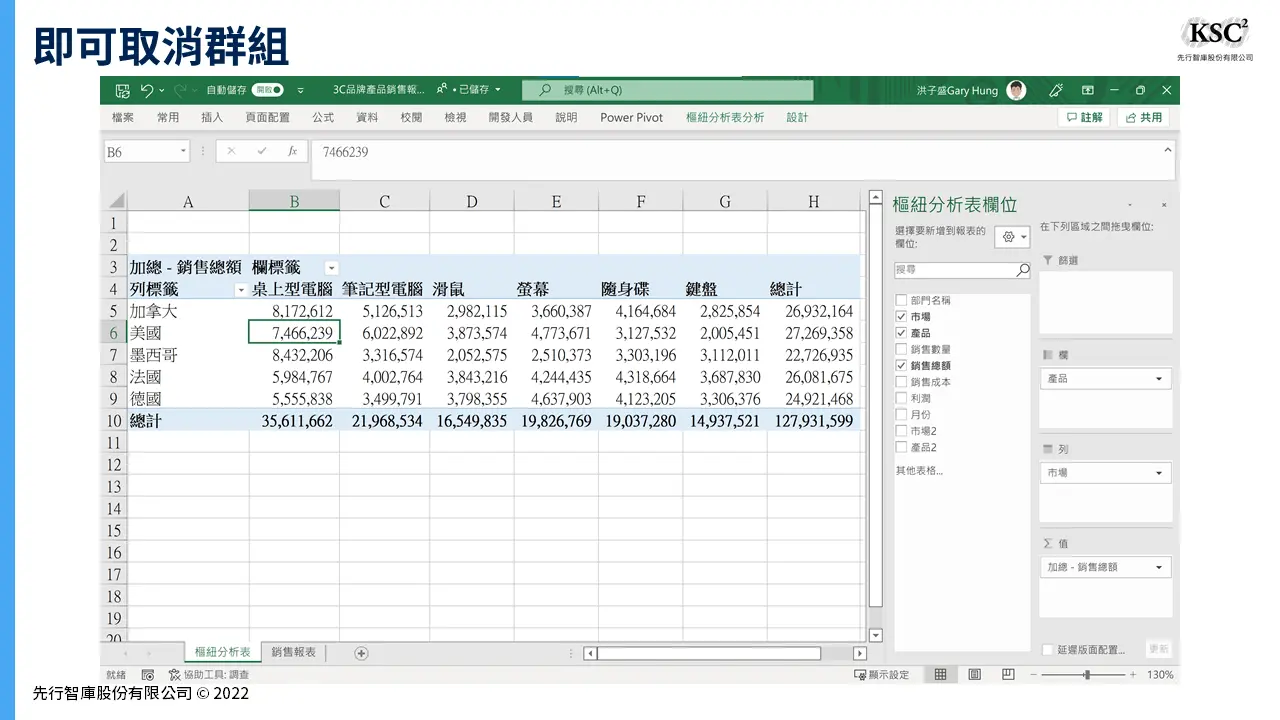Open the 公式 Formulas tab
This screenshot has width=1280, height=720.
click(323, 117)
